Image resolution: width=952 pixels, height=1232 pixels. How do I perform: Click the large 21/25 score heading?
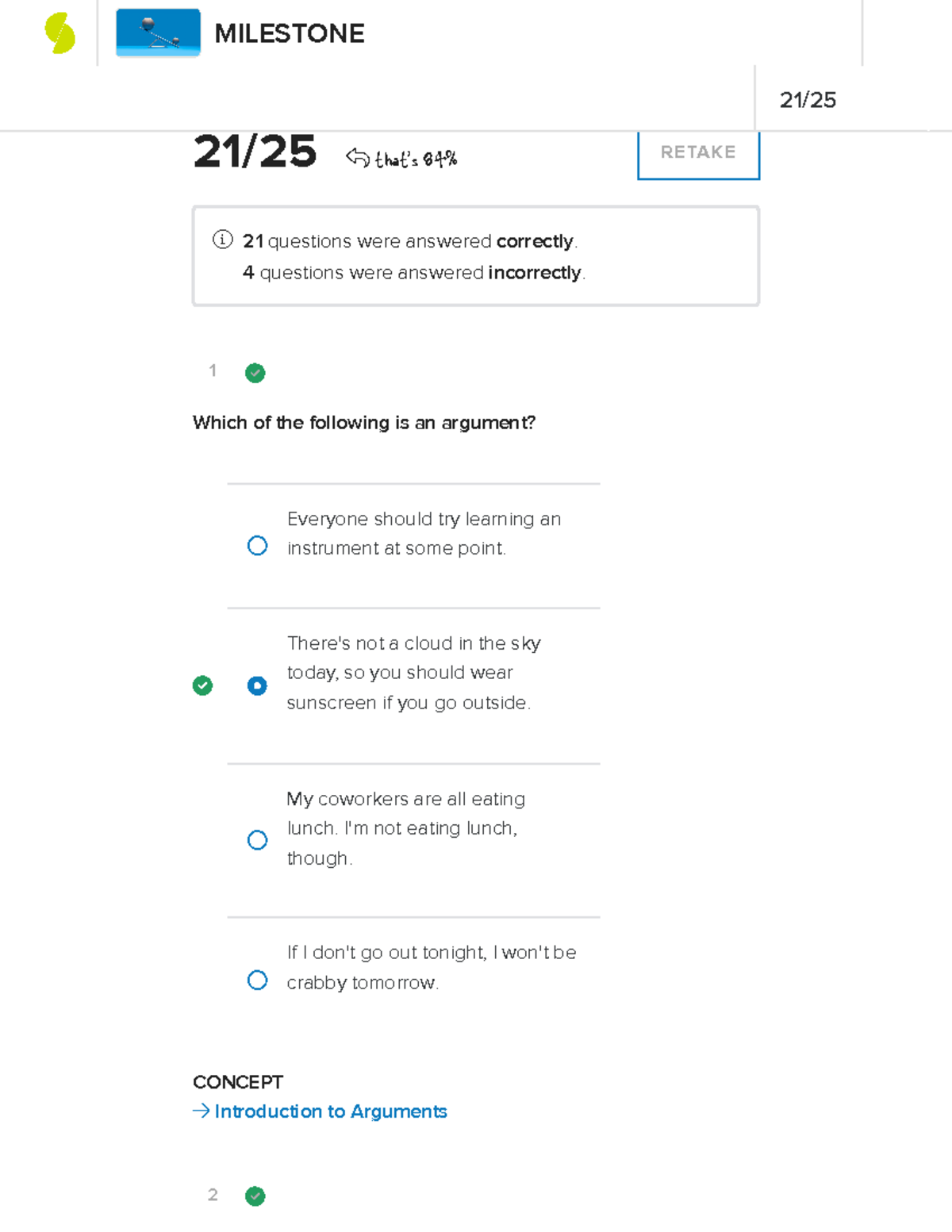click(x=255, y=152)
